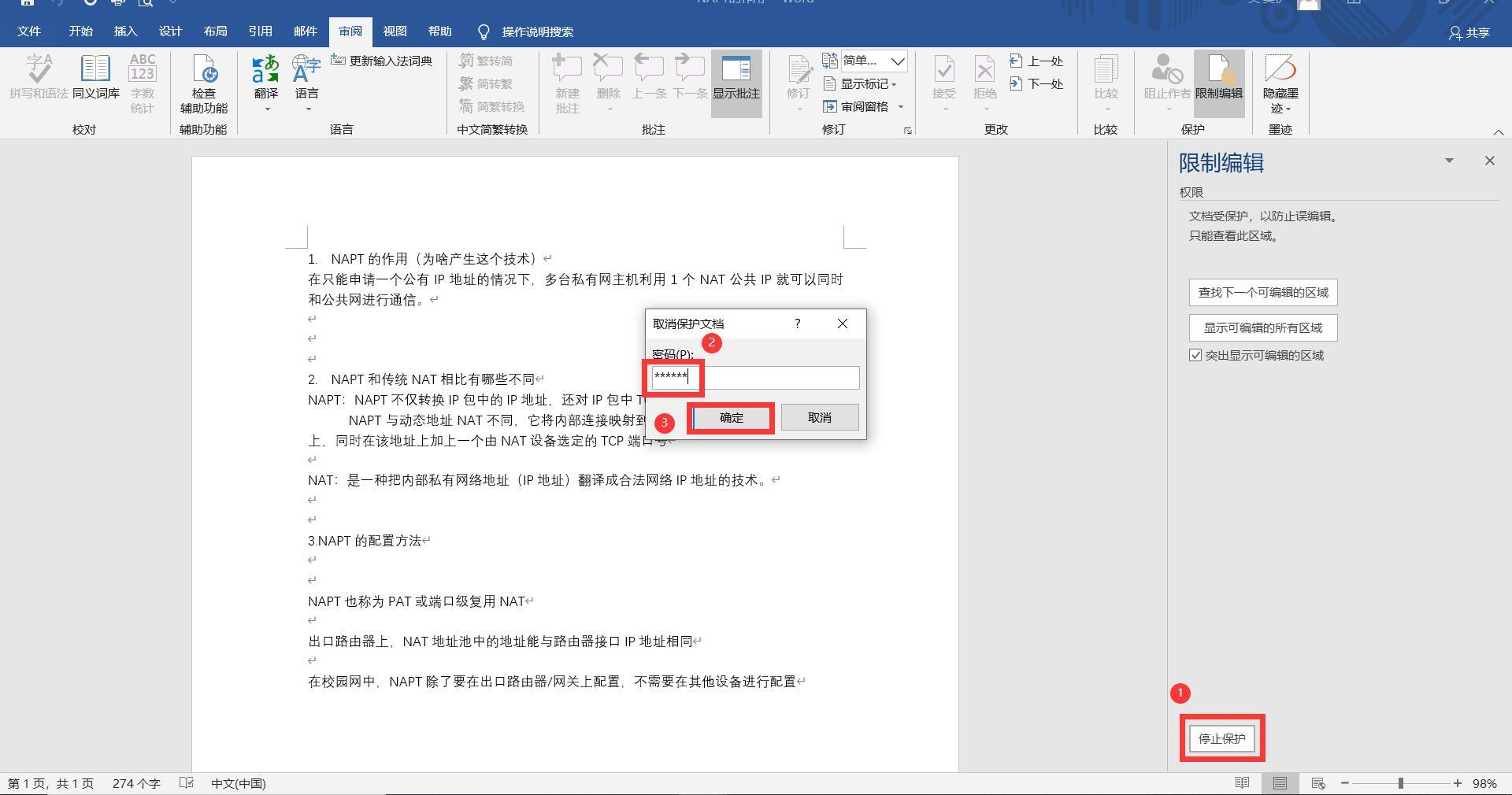The height and width of the screenshot is (795, 1512).
Task: Adjust the zoom slider at bottom right
Action: click(1400, 783)
